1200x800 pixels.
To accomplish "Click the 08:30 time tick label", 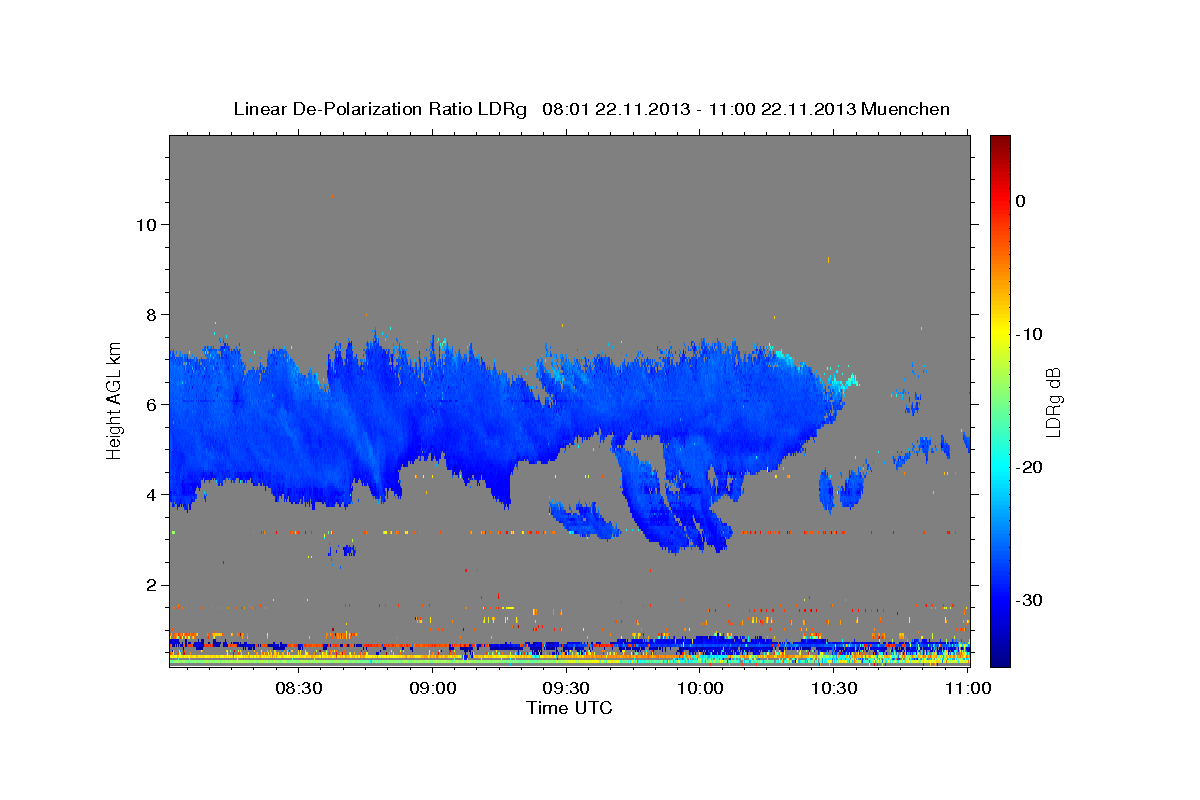I will [299, 689].
